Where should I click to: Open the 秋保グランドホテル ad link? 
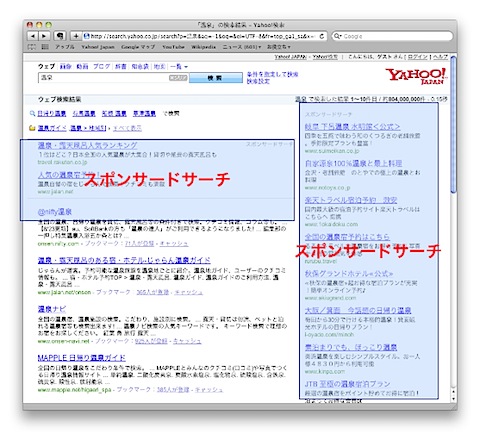[x=349, y=274]
